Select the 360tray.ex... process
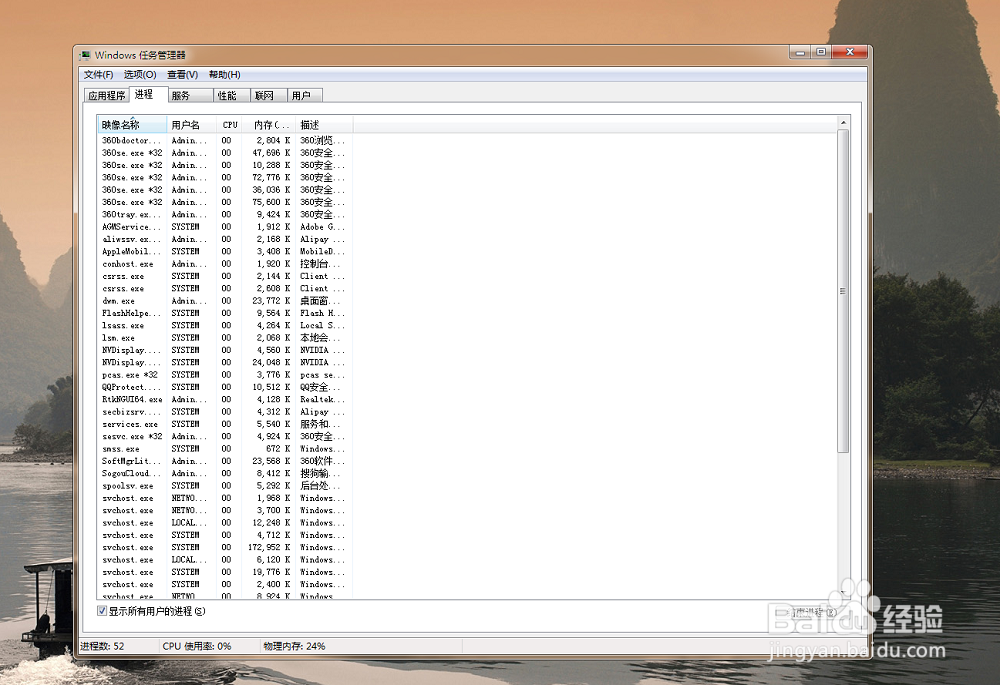 tap(225, 214)
